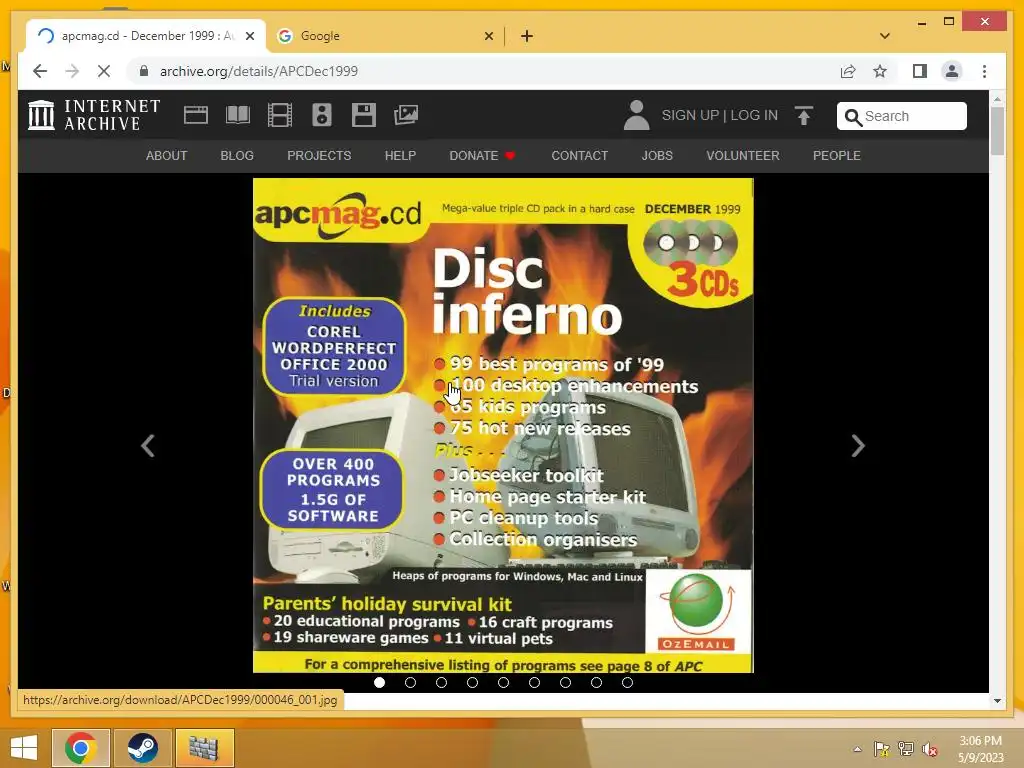Click SIGN UP | LOG IN
Image resolution: width=1024 pixels, height=768 pixels.
point(720,116)
